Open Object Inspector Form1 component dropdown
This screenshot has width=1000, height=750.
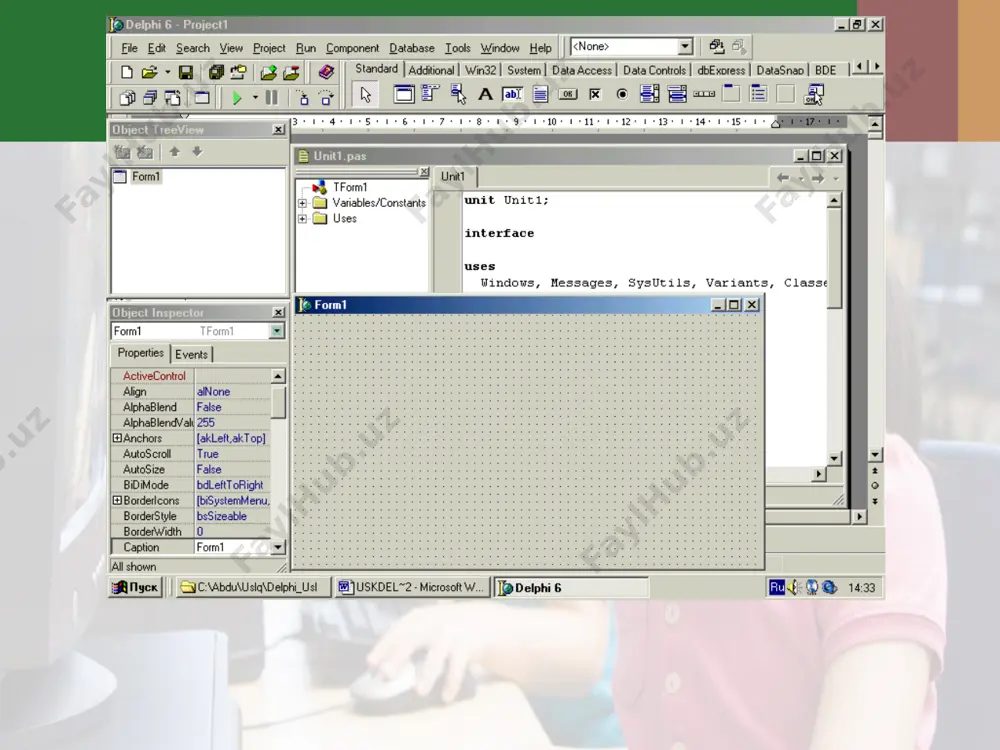click(x=277, y=331)
